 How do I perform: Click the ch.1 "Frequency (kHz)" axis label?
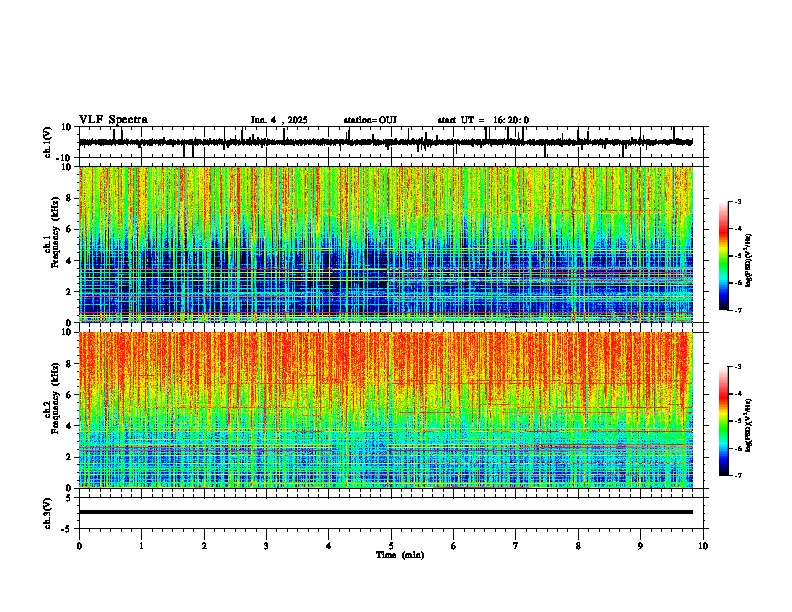pyautogui.click(x=55, y=232)
